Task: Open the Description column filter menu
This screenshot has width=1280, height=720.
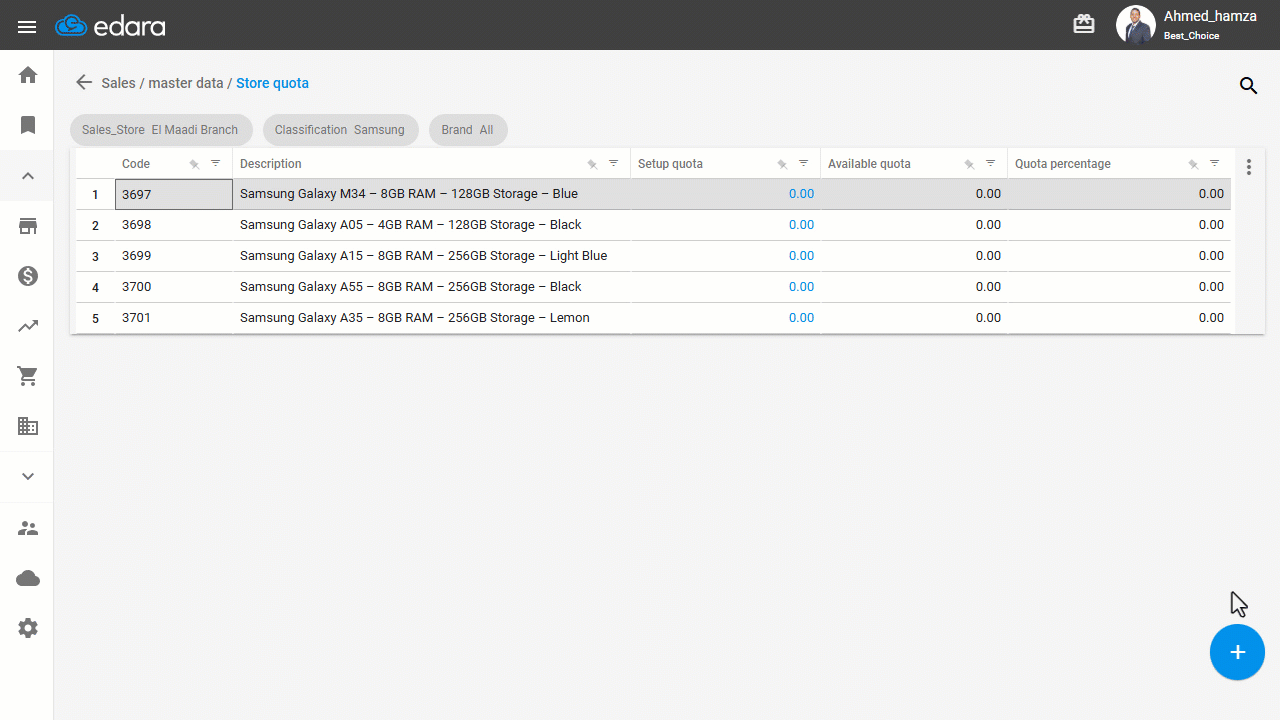Action: 613,163
